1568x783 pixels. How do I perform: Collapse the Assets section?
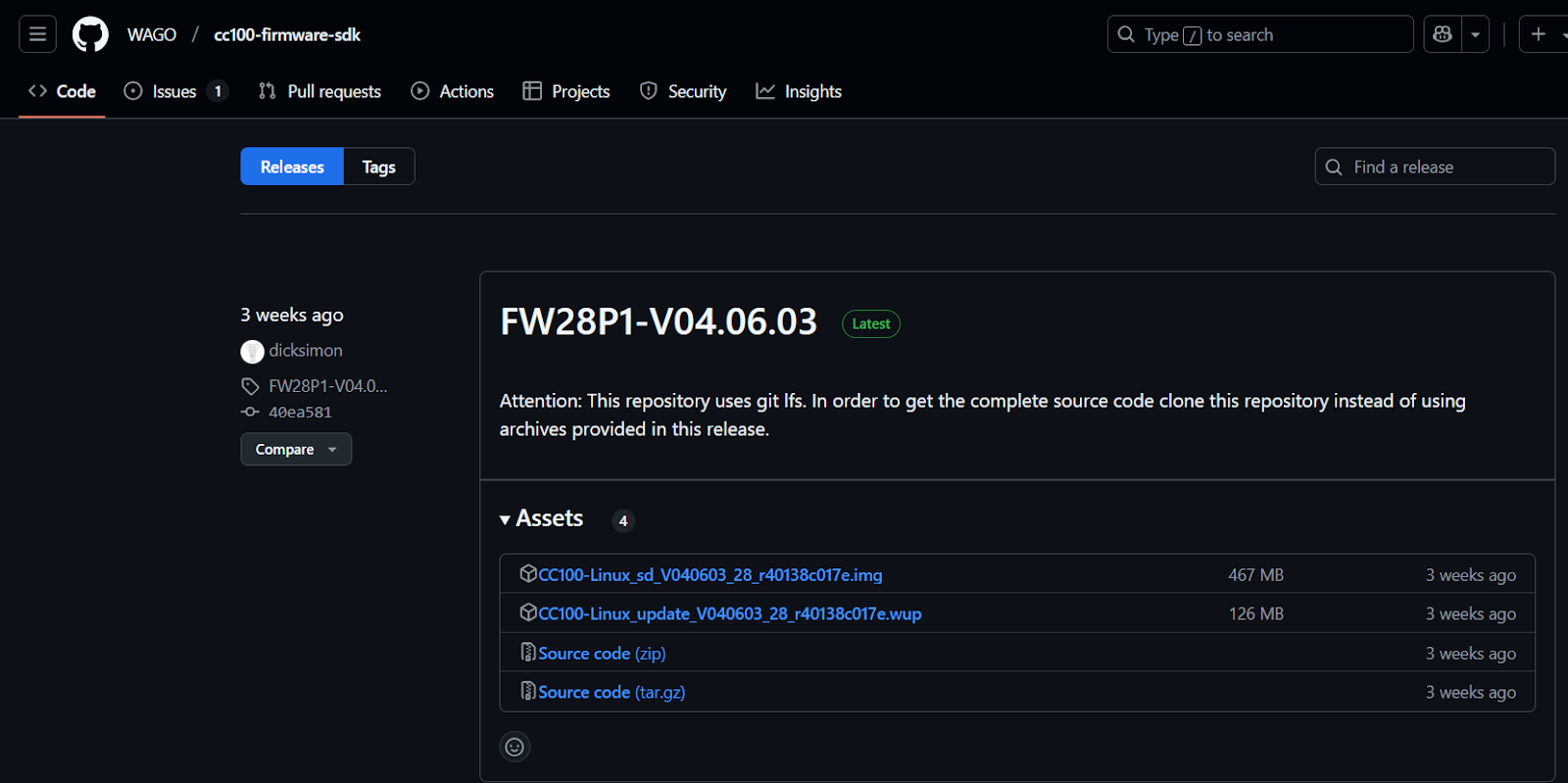click(x=542, y=518)
